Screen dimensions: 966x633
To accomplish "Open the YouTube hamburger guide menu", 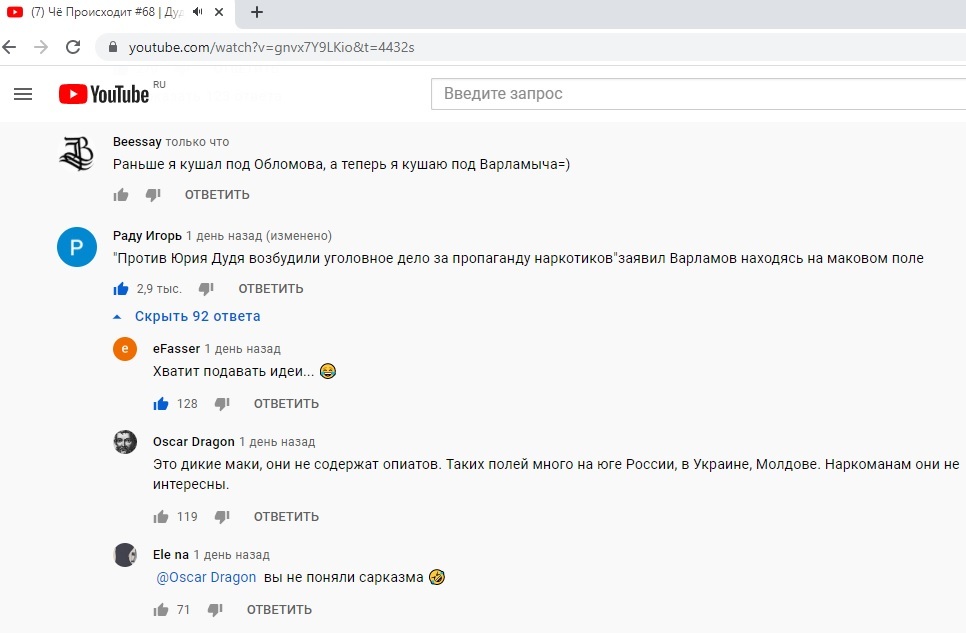I will [x=23, y=94].
